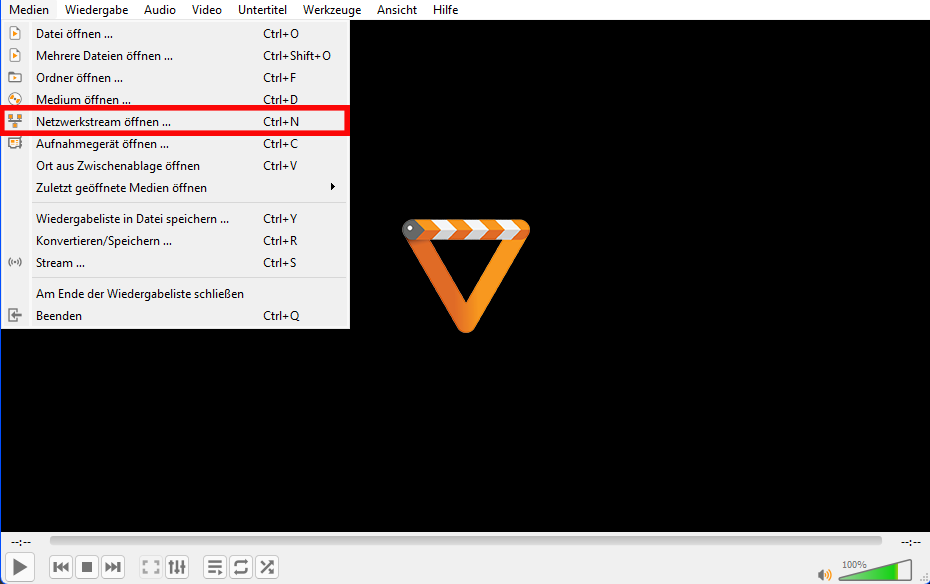This screenshot has width=930, height=584.
Task: Stop playback with the stop icon
Action: pos(87,567)
